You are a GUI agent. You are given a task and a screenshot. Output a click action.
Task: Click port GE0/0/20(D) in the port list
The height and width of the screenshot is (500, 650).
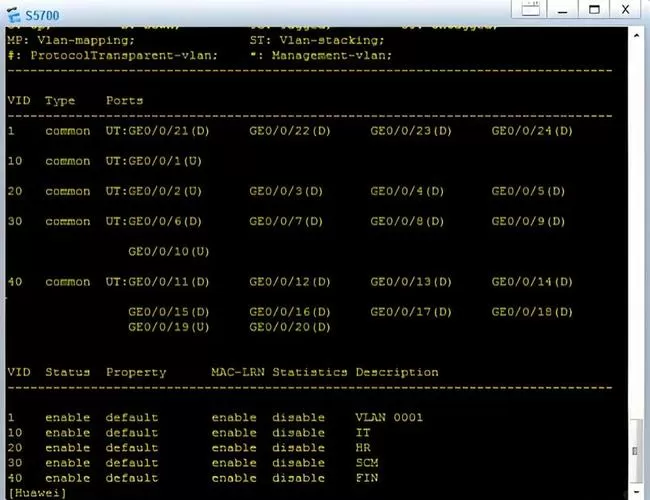point(286,326)
